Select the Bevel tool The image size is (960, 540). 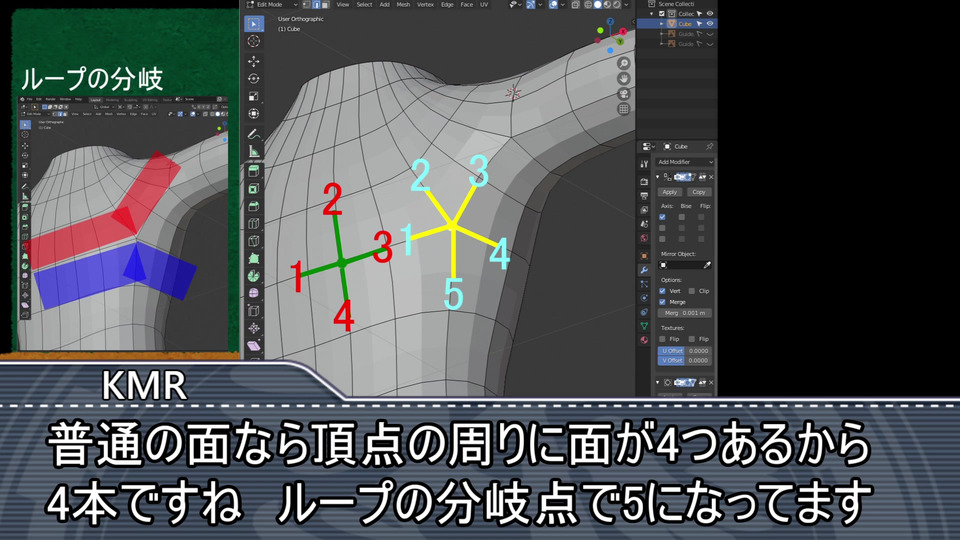click(253, 206)
